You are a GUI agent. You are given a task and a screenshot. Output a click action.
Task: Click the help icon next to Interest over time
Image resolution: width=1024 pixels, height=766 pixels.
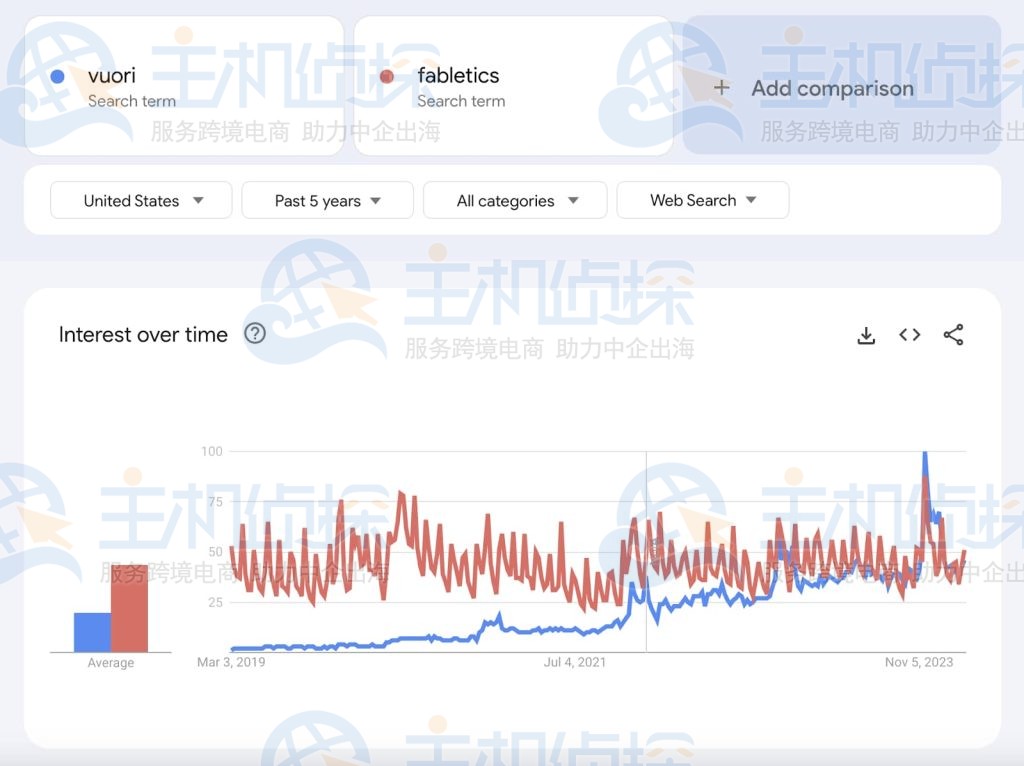[x=254, y=334]
